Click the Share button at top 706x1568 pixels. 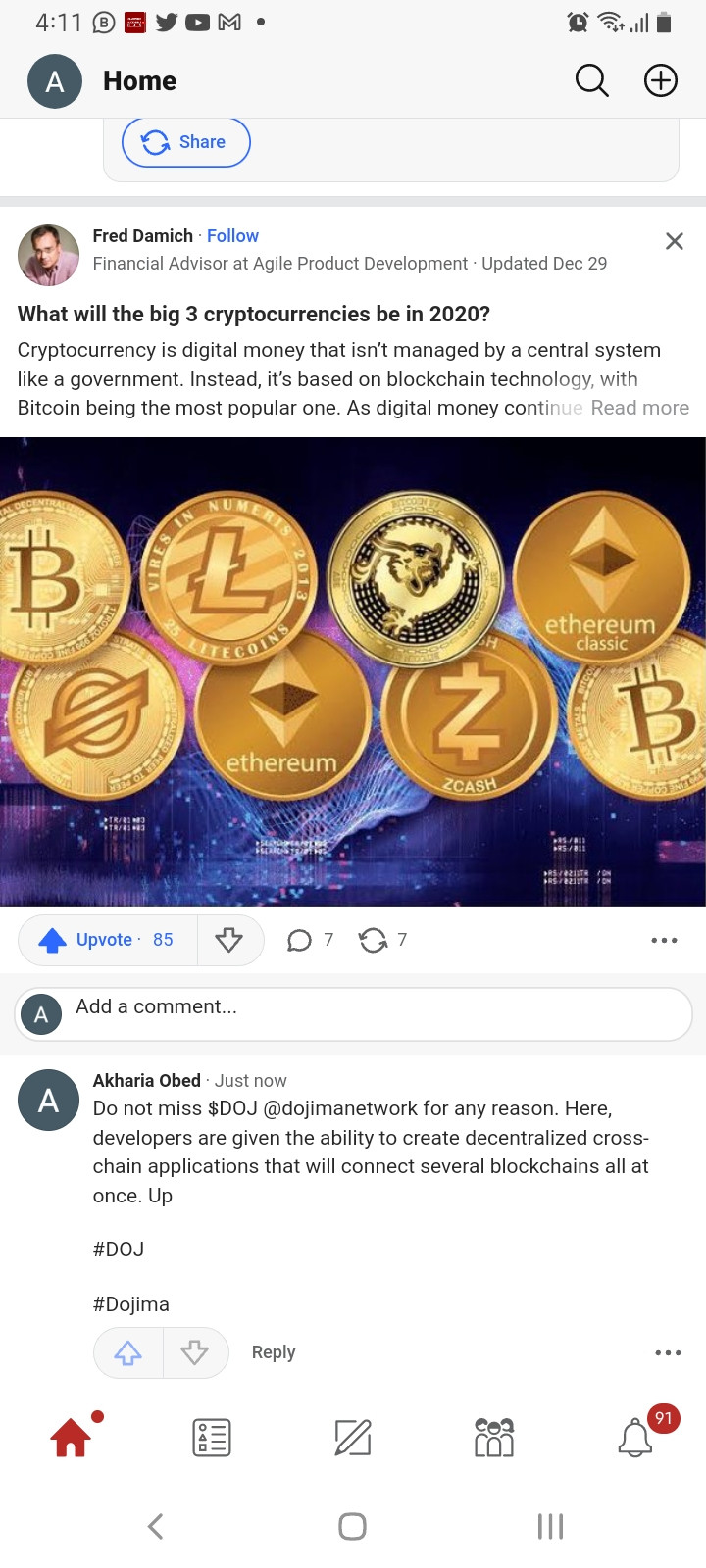point(186,142)
